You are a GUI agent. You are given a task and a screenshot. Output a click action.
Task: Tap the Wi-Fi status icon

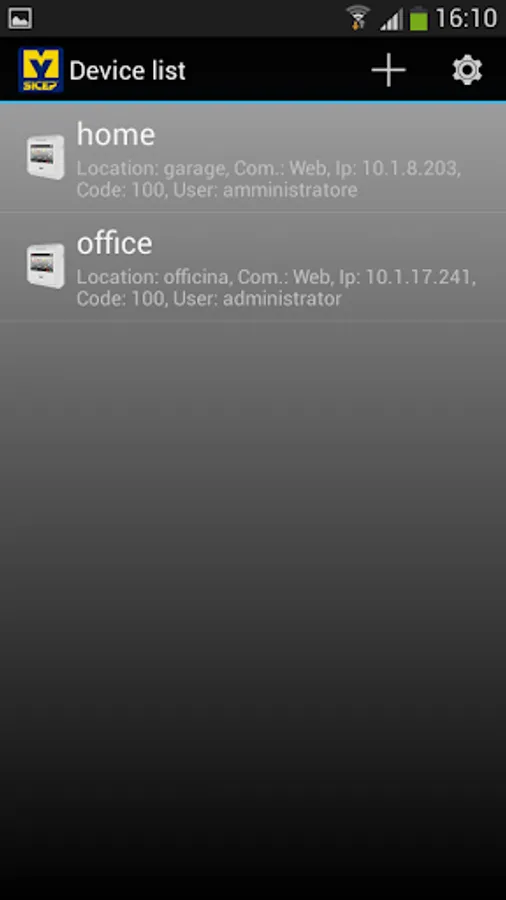click(x=358, y=17)
